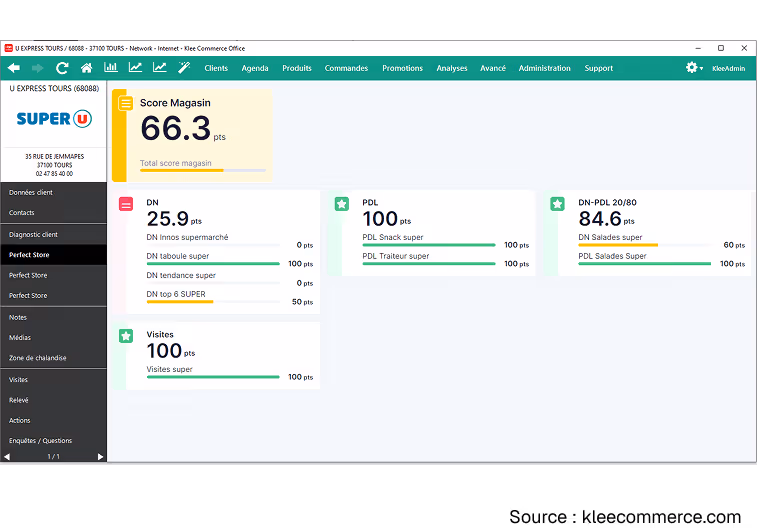Open the bar chart icon in toolbar

pyautogui.click(x=111, y=68)
